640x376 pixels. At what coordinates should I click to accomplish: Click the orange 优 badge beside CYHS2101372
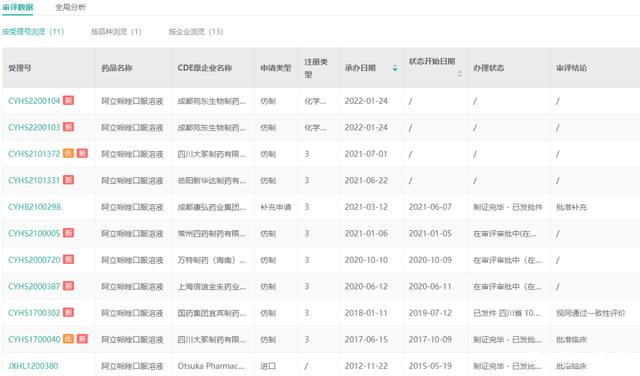click(68, 154)
